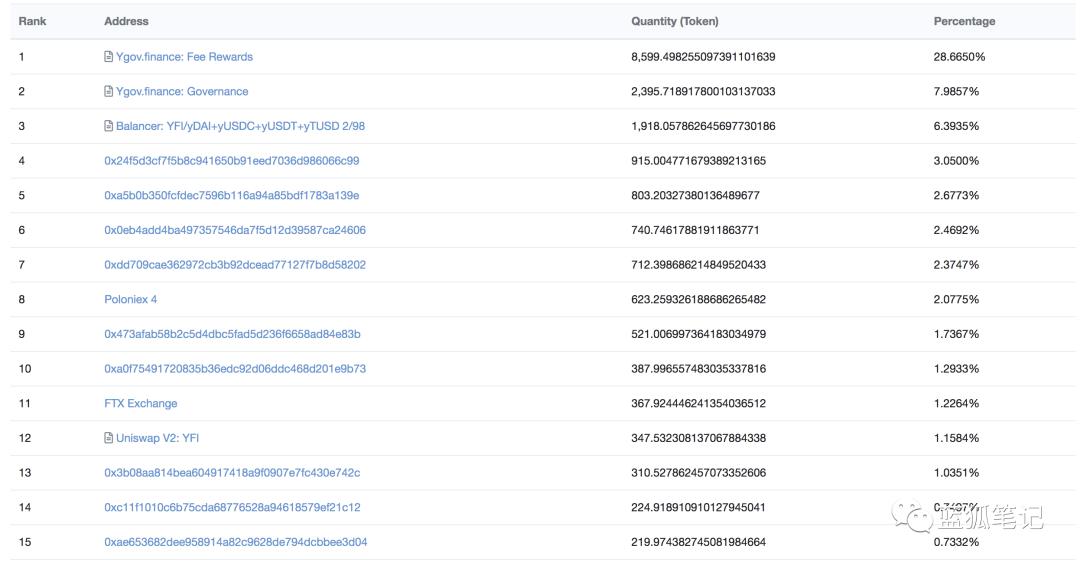Open address 0xc11f1010c6b75cda68776528a94618579ef21c12
This screenshot has width=1080, height=565.
[232, 507]
